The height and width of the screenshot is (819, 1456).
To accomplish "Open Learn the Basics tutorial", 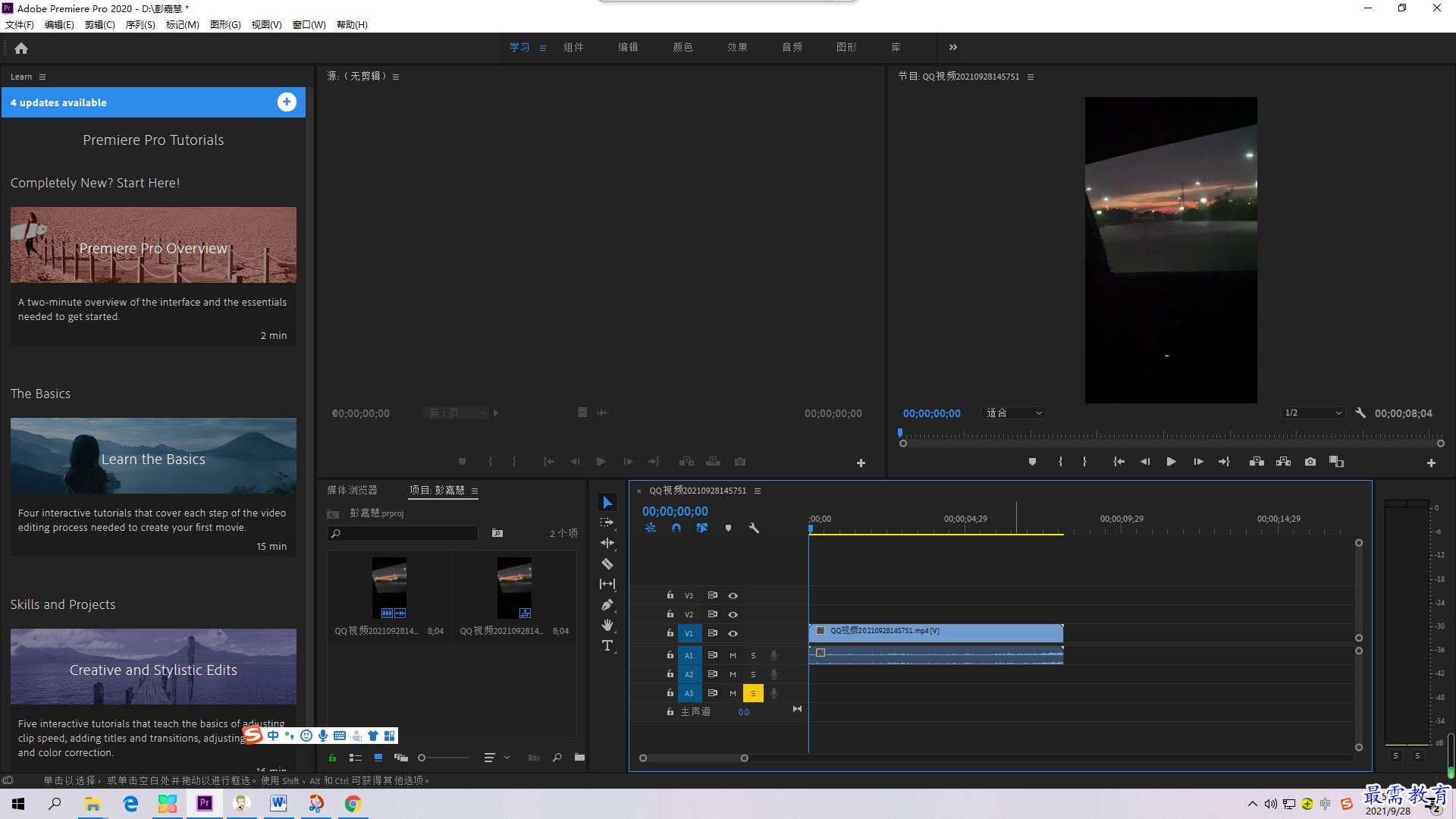I will pyautogui.click(x=153, y=456).
